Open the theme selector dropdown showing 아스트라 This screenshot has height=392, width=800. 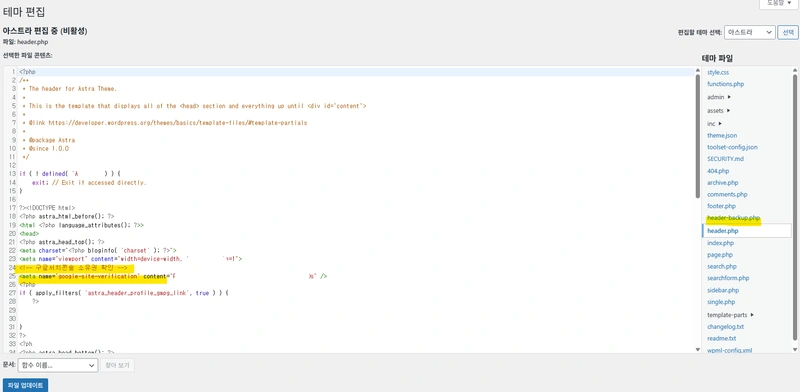(x=749, y=32)
